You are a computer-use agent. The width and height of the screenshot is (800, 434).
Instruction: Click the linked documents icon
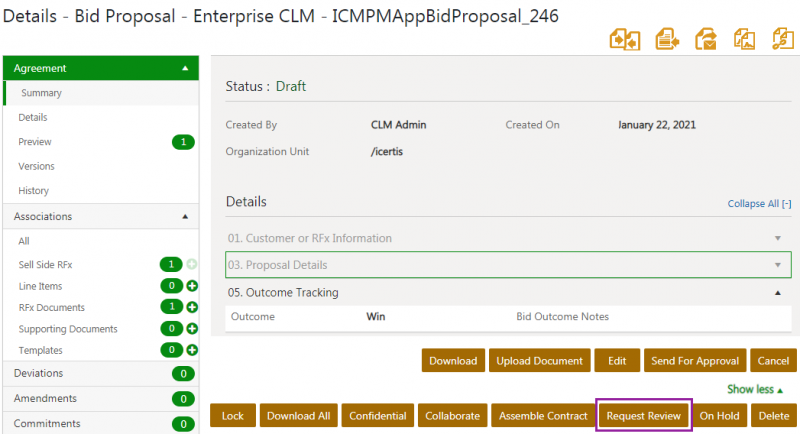pos(783,39)
